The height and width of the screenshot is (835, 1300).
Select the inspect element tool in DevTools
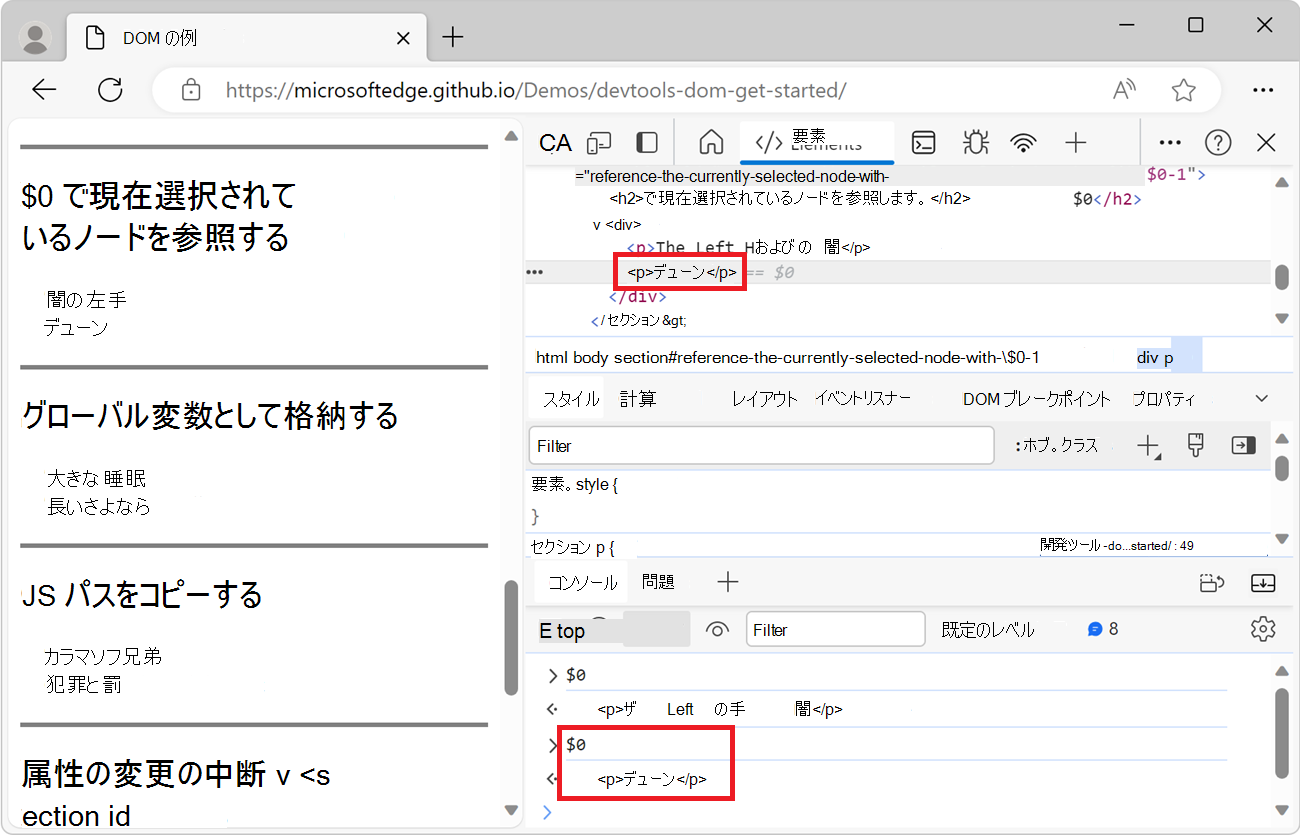(x=555, y=142)
